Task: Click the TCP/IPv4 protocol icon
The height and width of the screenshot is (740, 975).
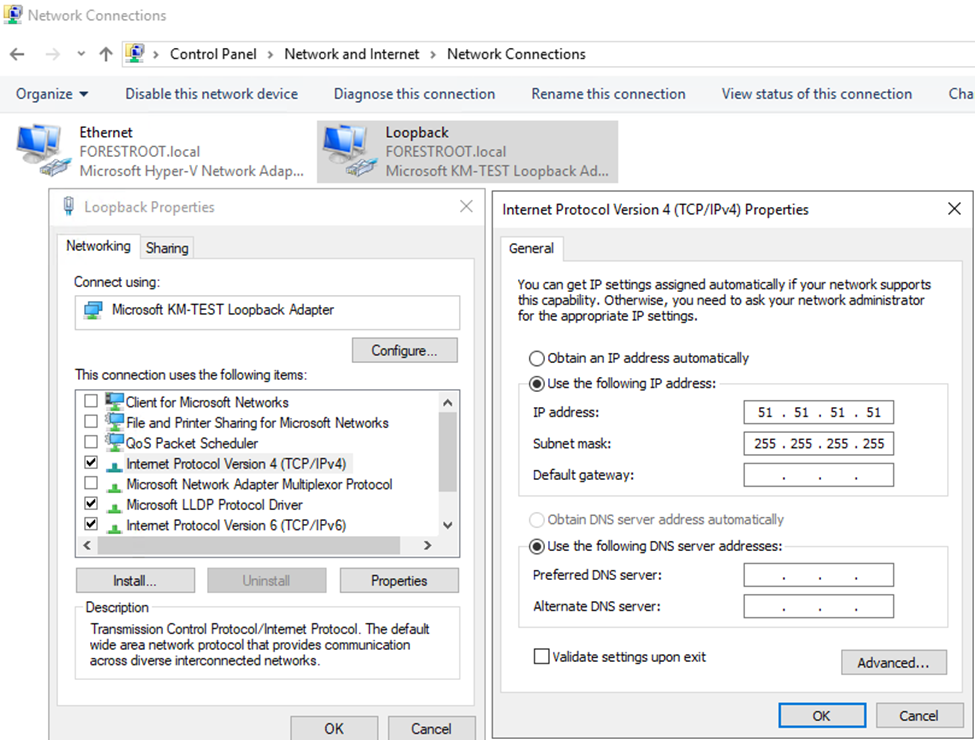Action: [x=114, y=465]
